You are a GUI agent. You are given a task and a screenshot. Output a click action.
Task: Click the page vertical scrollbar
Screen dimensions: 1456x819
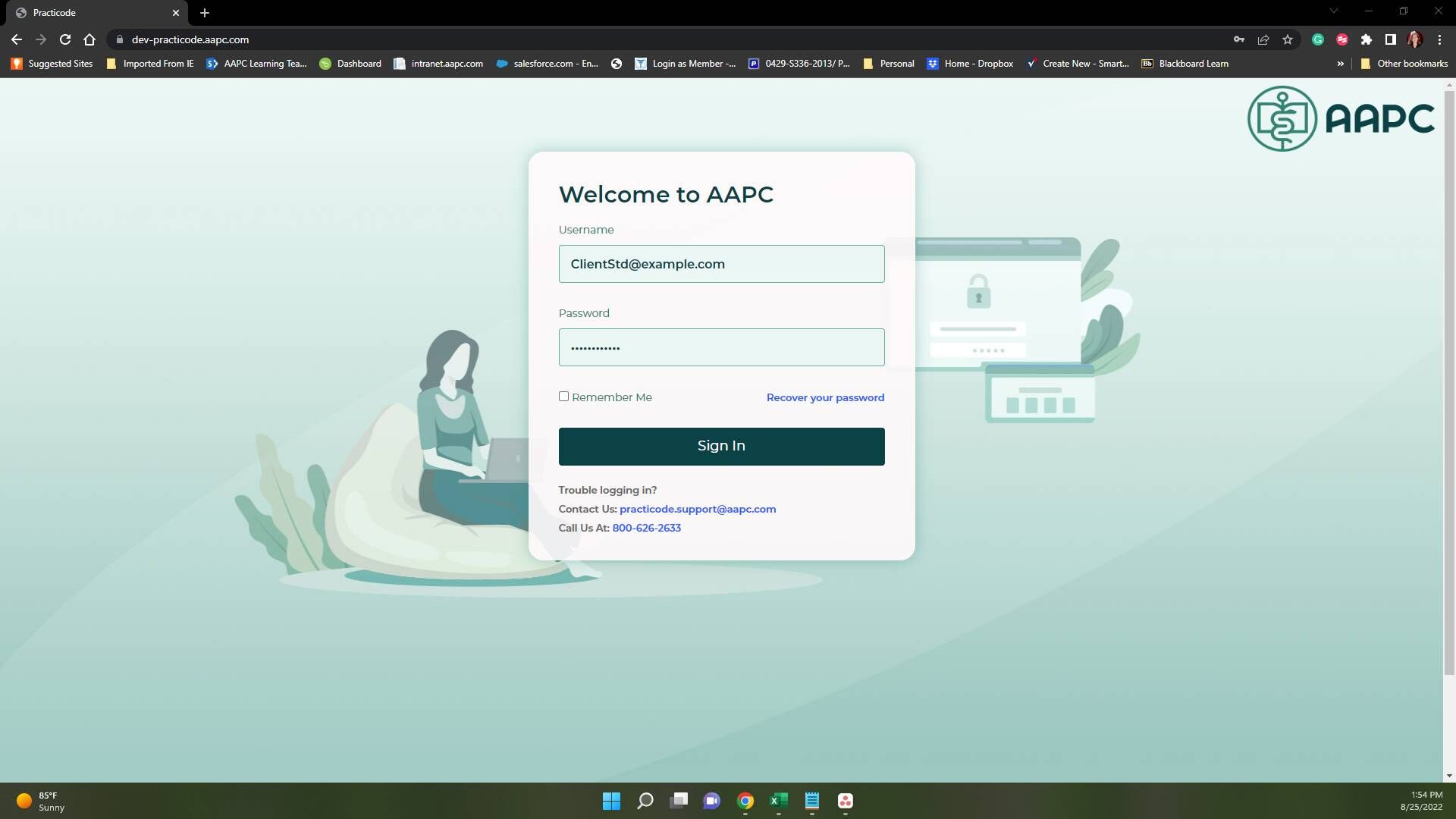(1449, 379)
